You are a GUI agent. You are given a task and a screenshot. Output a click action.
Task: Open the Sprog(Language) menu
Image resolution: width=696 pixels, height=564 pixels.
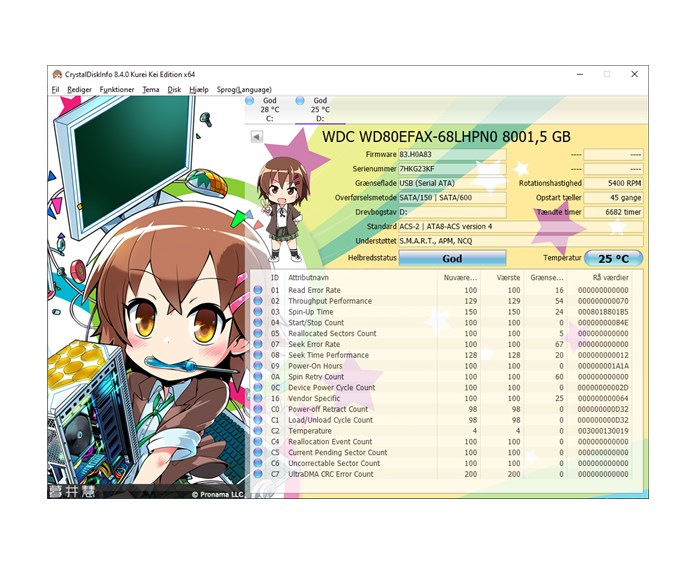tap(244, 90)
